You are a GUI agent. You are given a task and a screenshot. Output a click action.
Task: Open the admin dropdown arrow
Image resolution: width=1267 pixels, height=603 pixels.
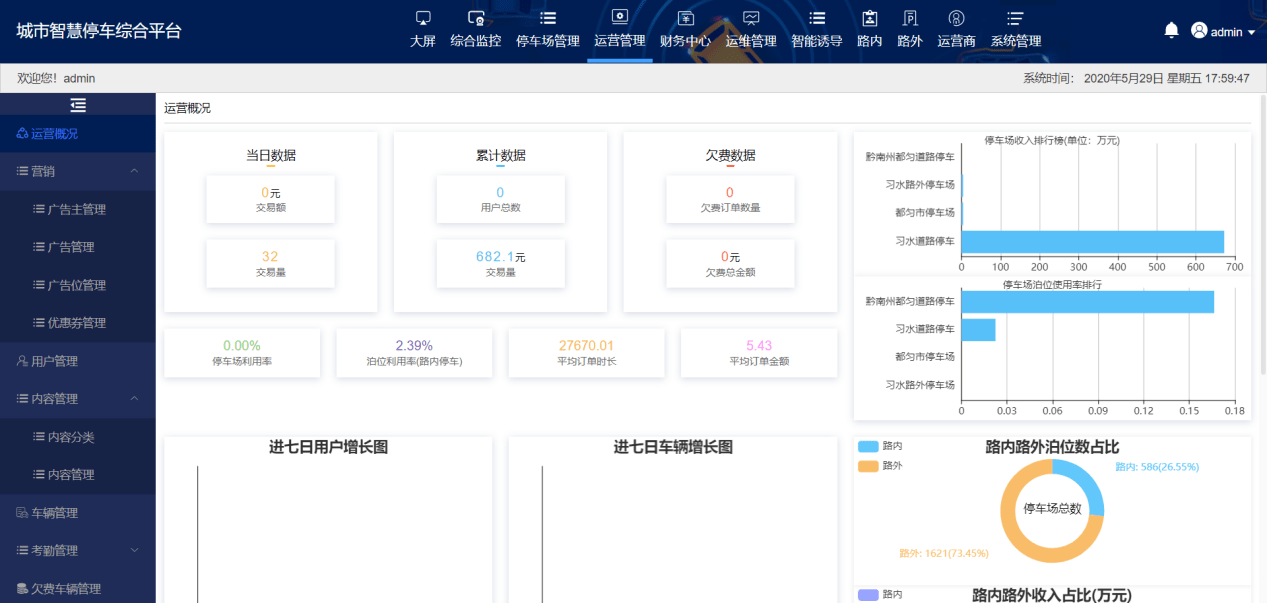[x=1251, y=32]
